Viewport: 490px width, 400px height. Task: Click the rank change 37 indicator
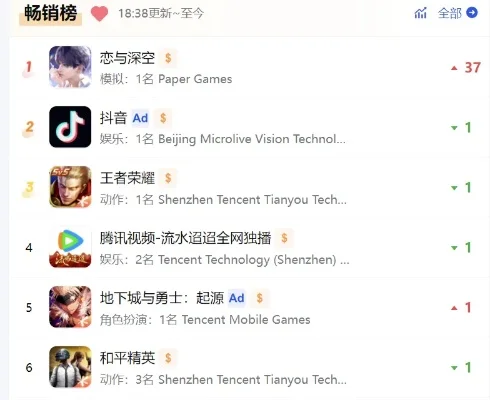pos(466,68)
